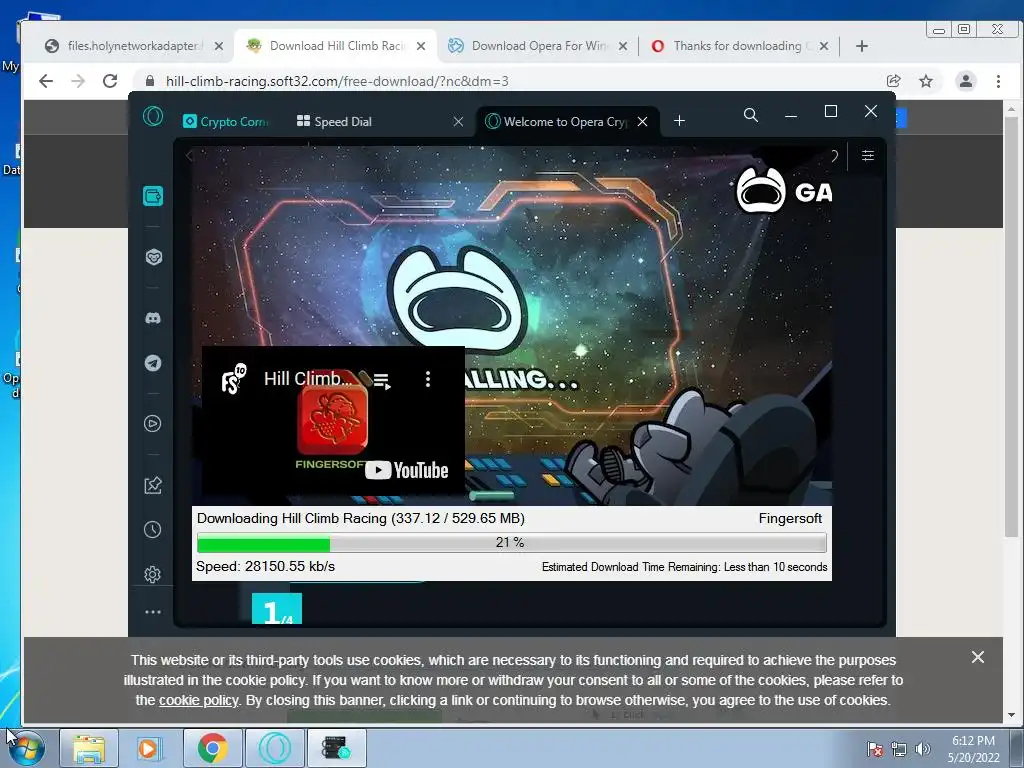
Task: Open the three-dot more menu in Opera sidebar
Action: click(x=153, y=612)
